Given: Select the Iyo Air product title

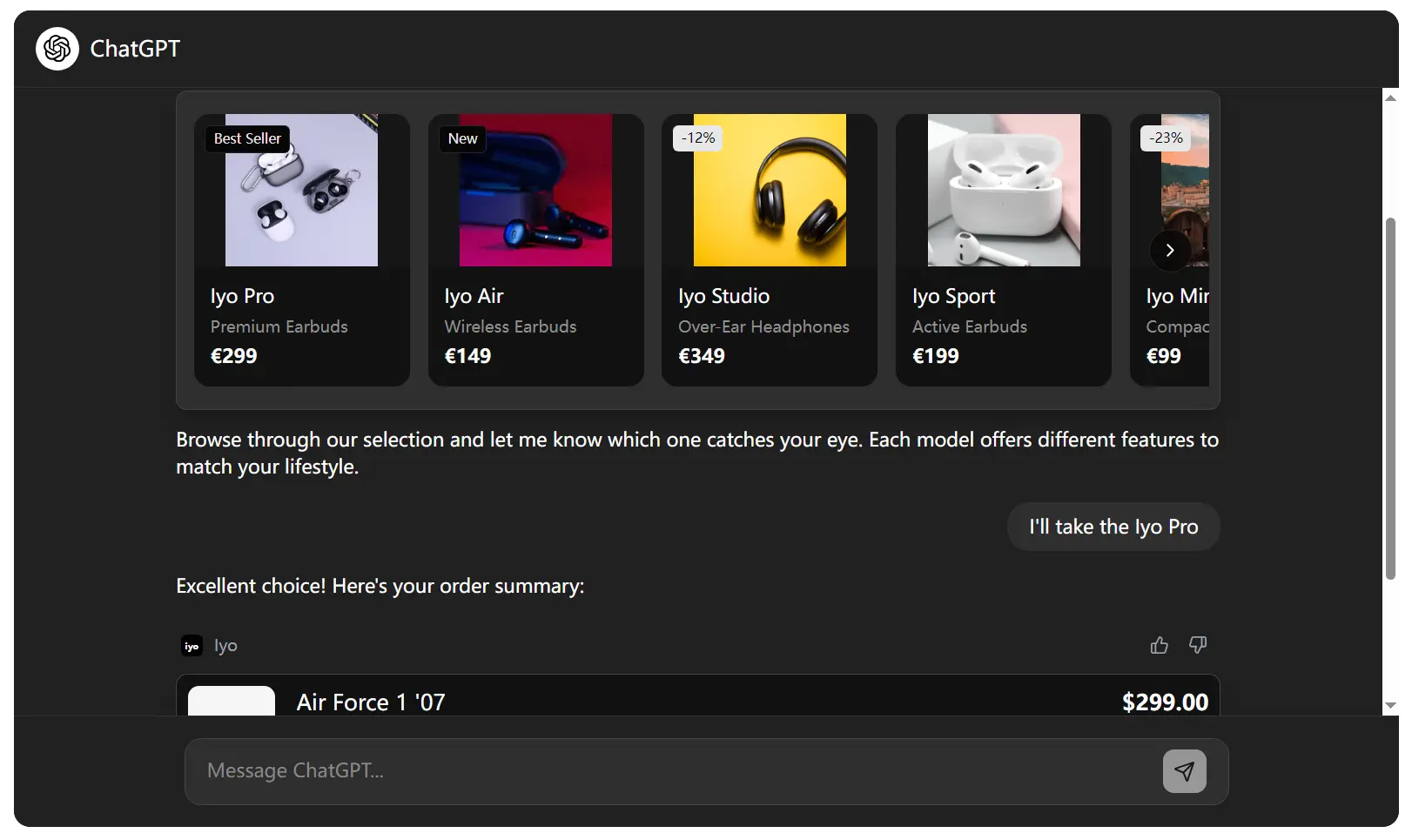Looking at the screenshot, I should pos(474,297).
